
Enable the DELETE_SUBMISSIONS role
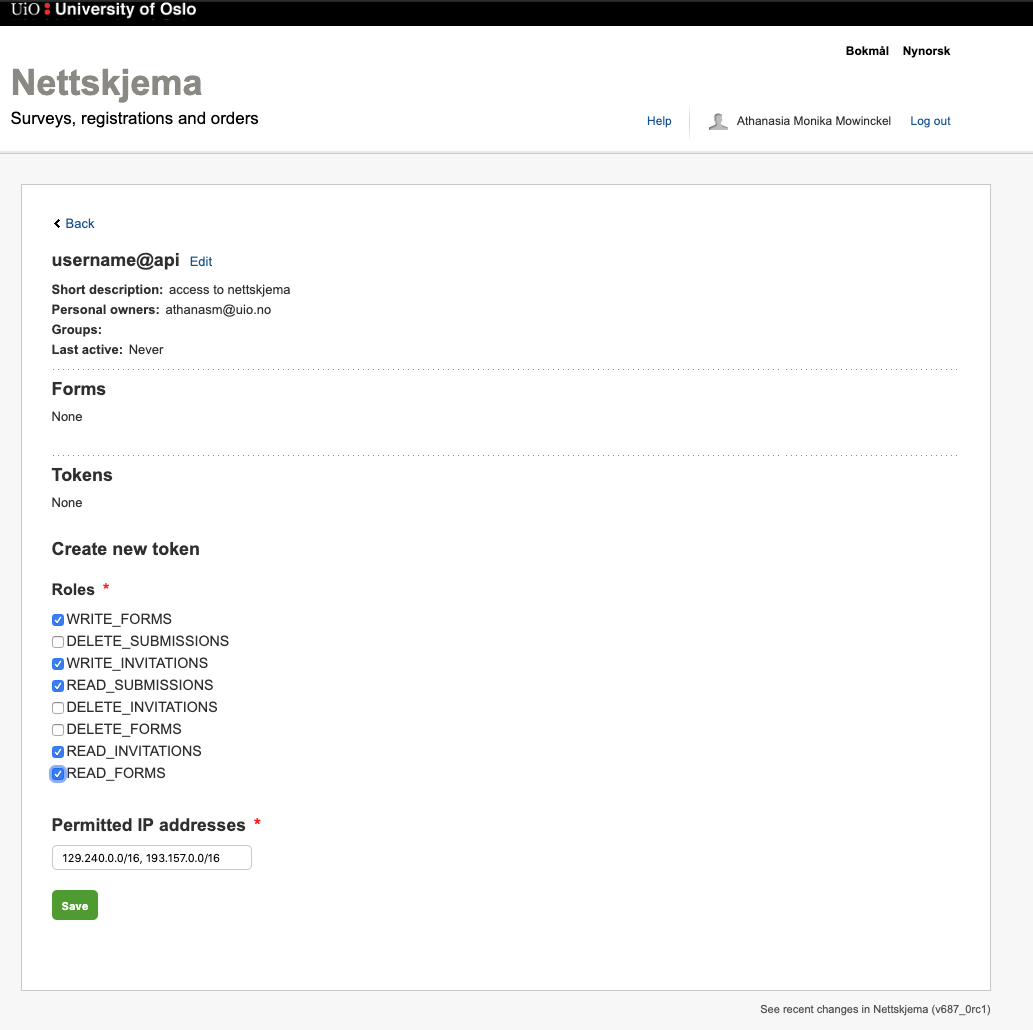pyautogui.click(x=58, y=642)
